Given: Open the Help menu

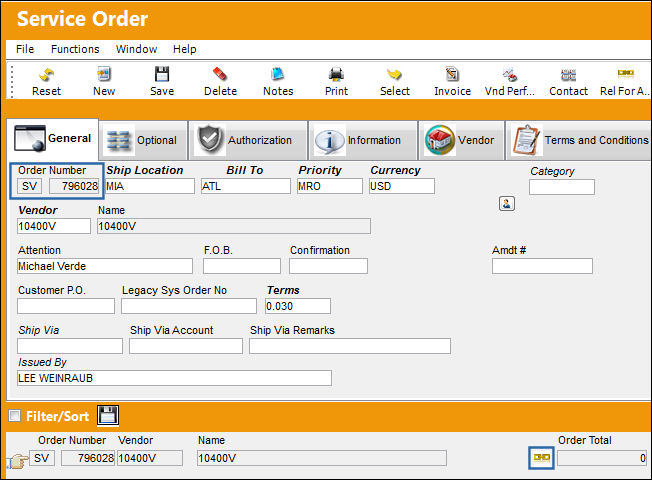Looking at the screenshot, I should [185, 49].
